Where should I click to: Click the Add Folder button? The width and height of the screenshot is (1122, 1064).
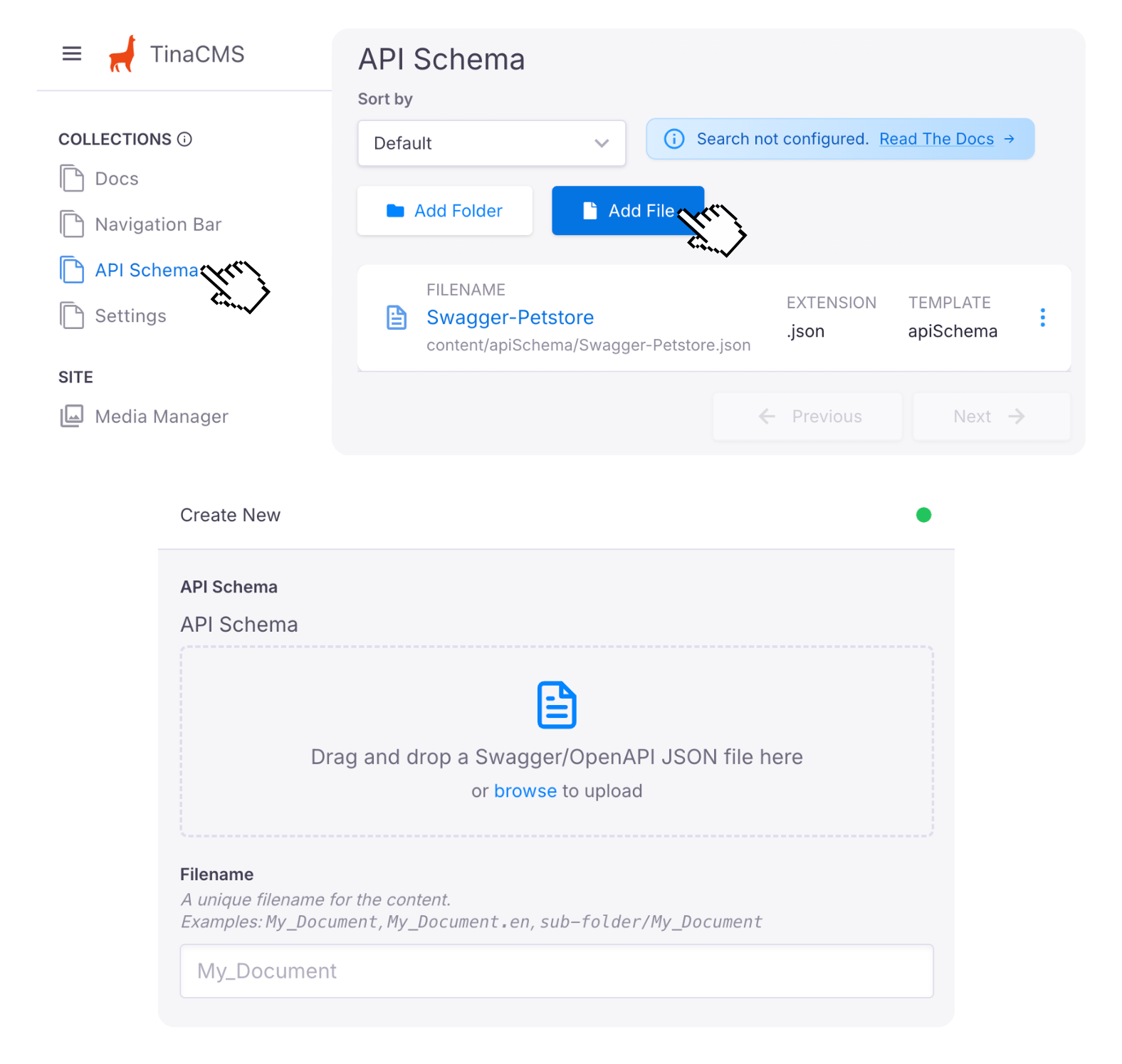[445, 211]
